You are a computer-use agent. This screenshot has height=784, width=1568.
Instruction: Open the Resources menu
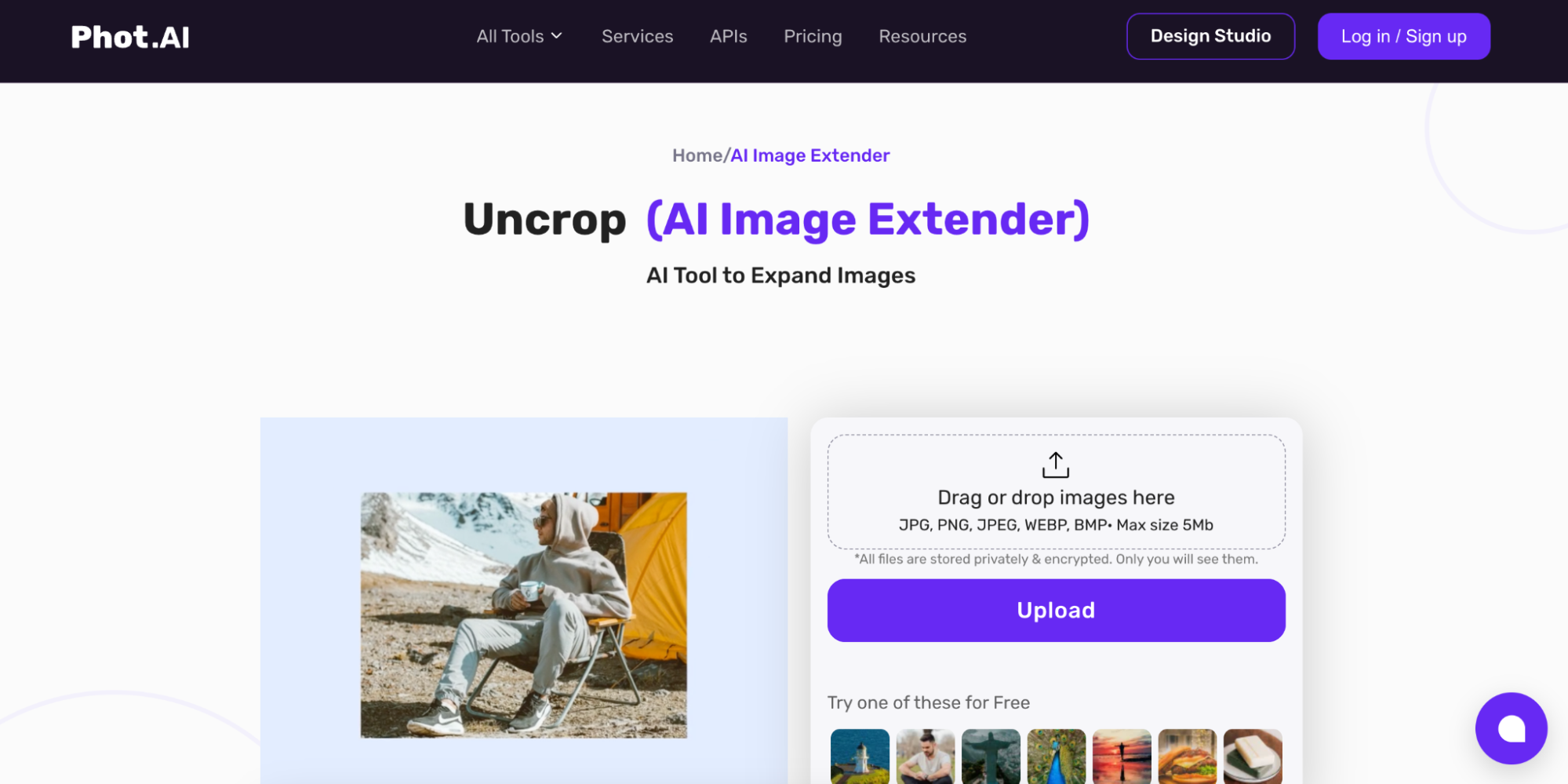pos(922,36)
